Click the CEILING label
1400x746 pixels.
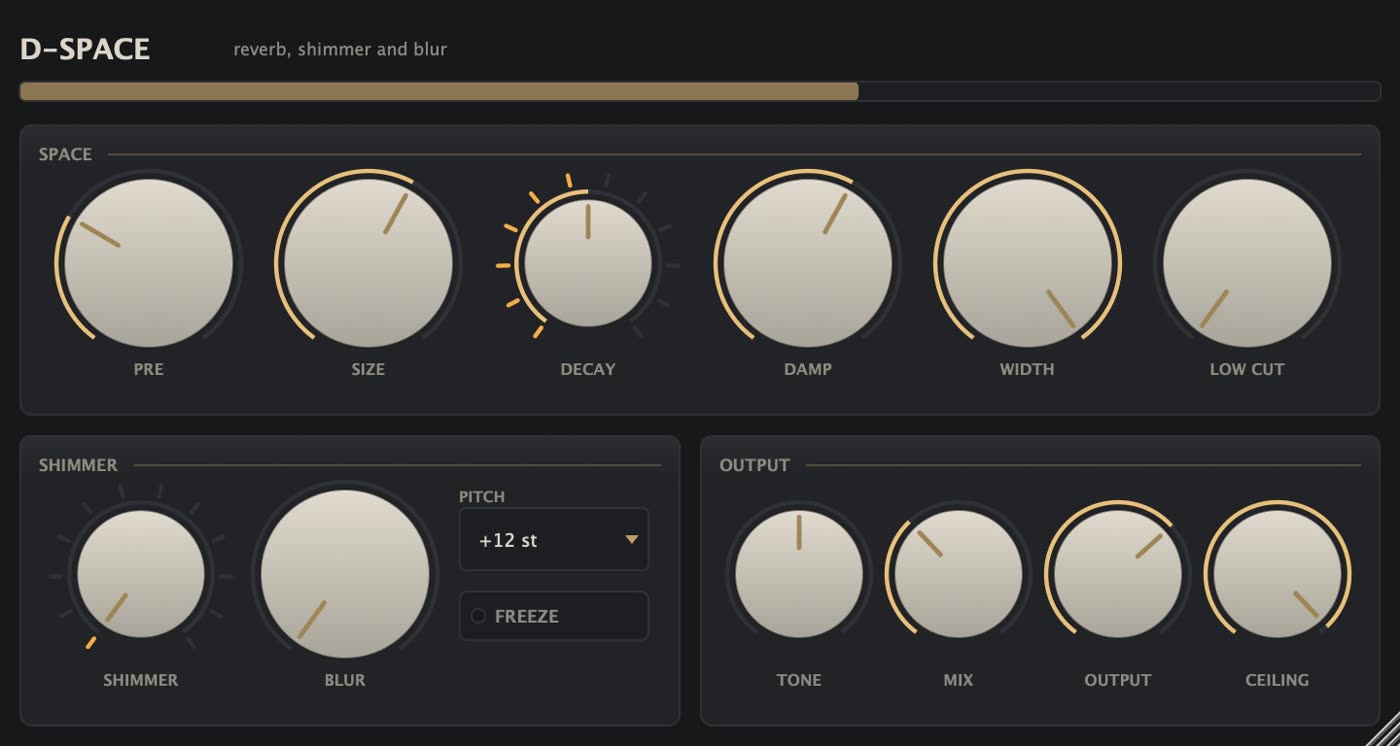coord(1277,680)
